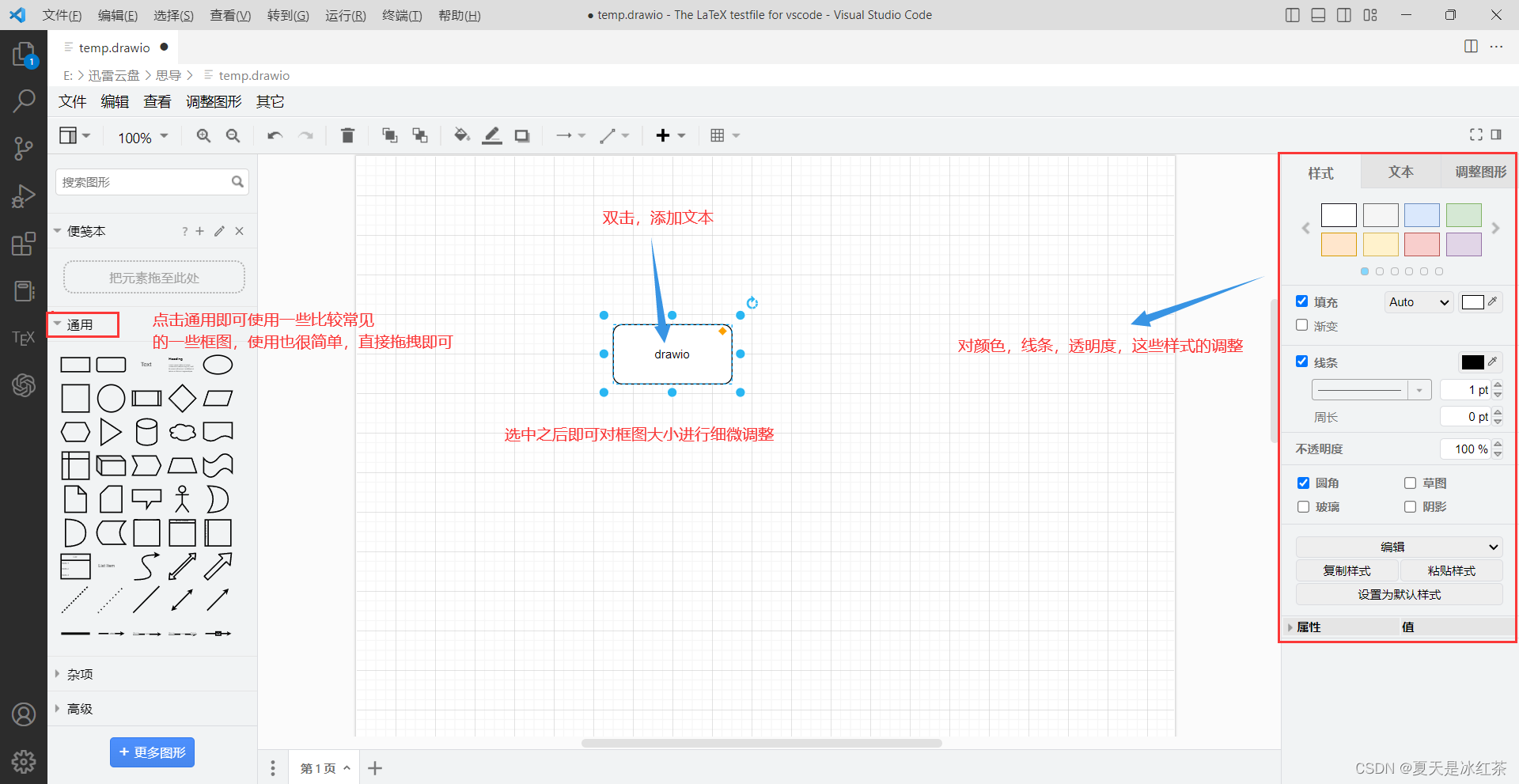Open Run and Debug view

point(24,195)
